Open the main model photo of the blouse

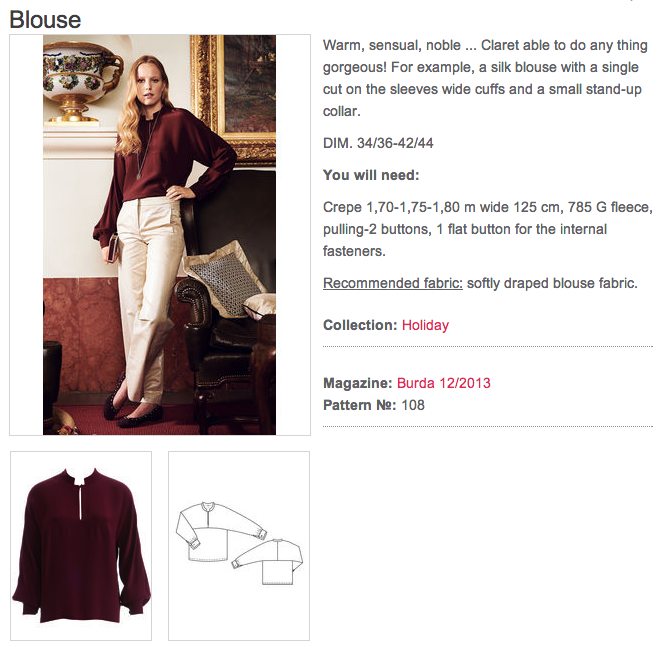point(159,235)
